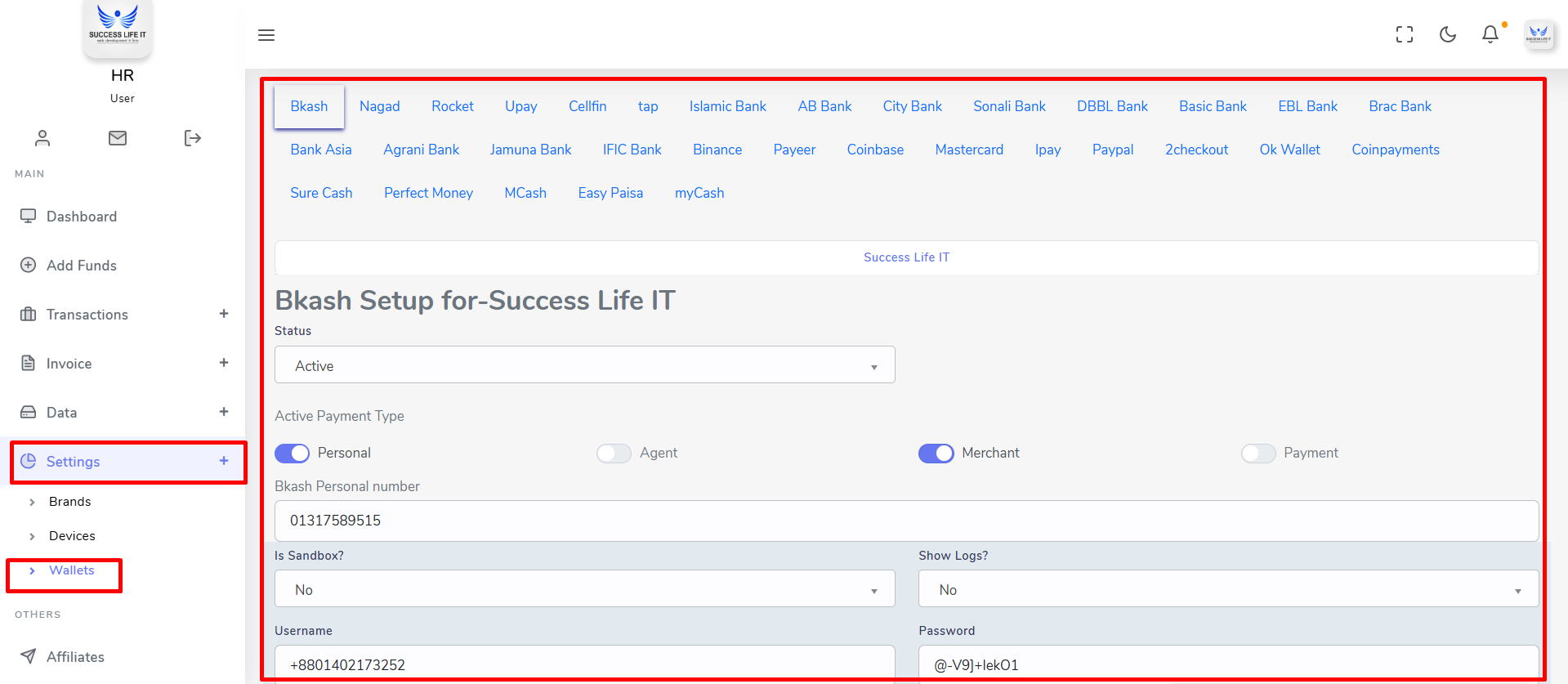Open the Mastercard tab

click(969, 150)
